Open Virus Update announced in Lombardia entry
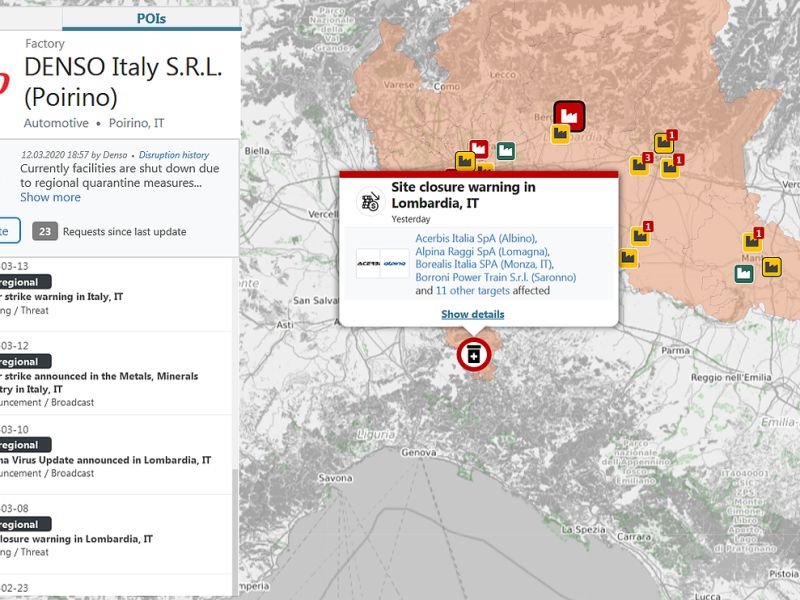This screenshot has height=600, width=800. coord(116,455)
